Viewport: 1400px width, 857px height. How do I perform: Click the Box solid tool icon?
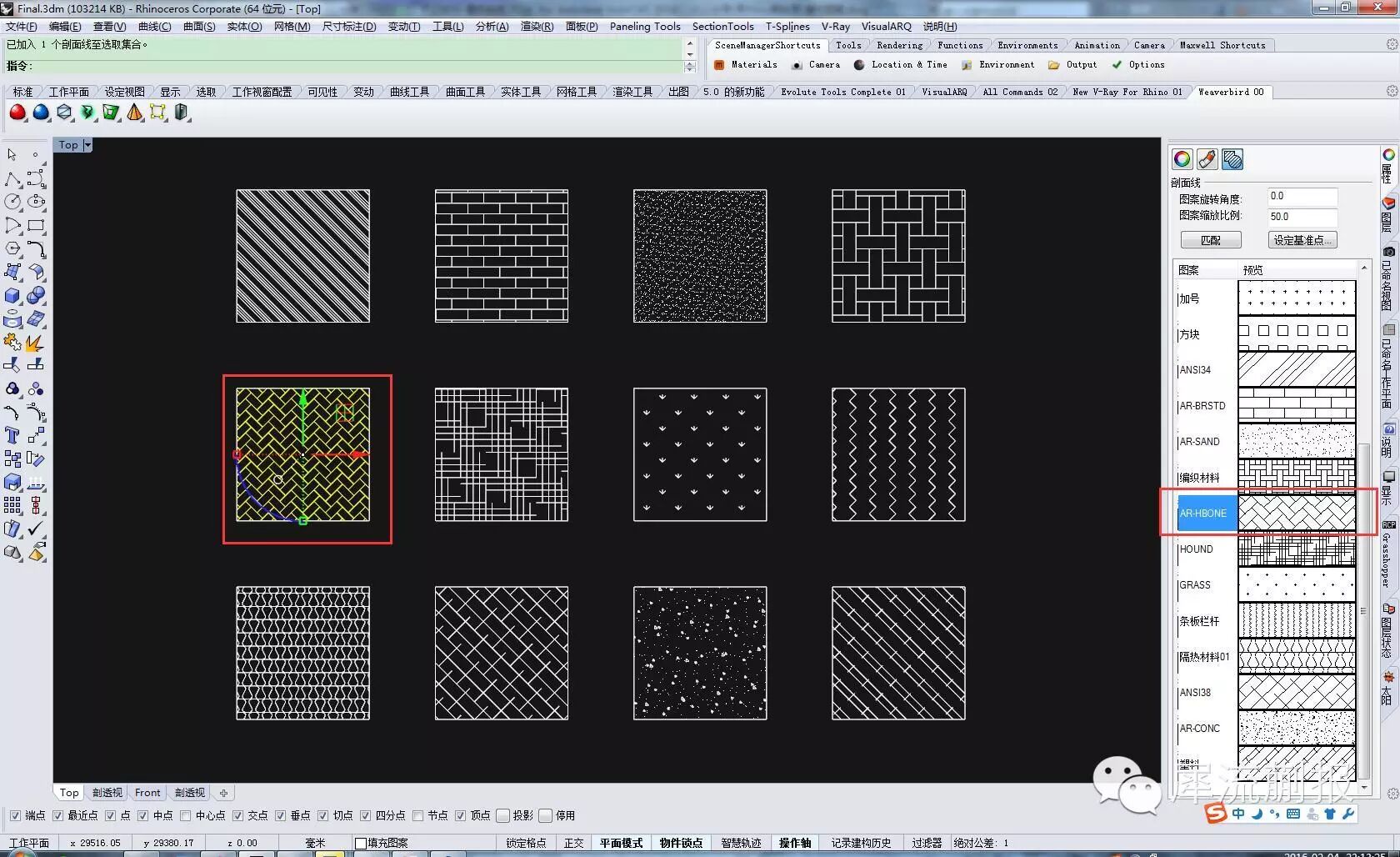(12, 296)
